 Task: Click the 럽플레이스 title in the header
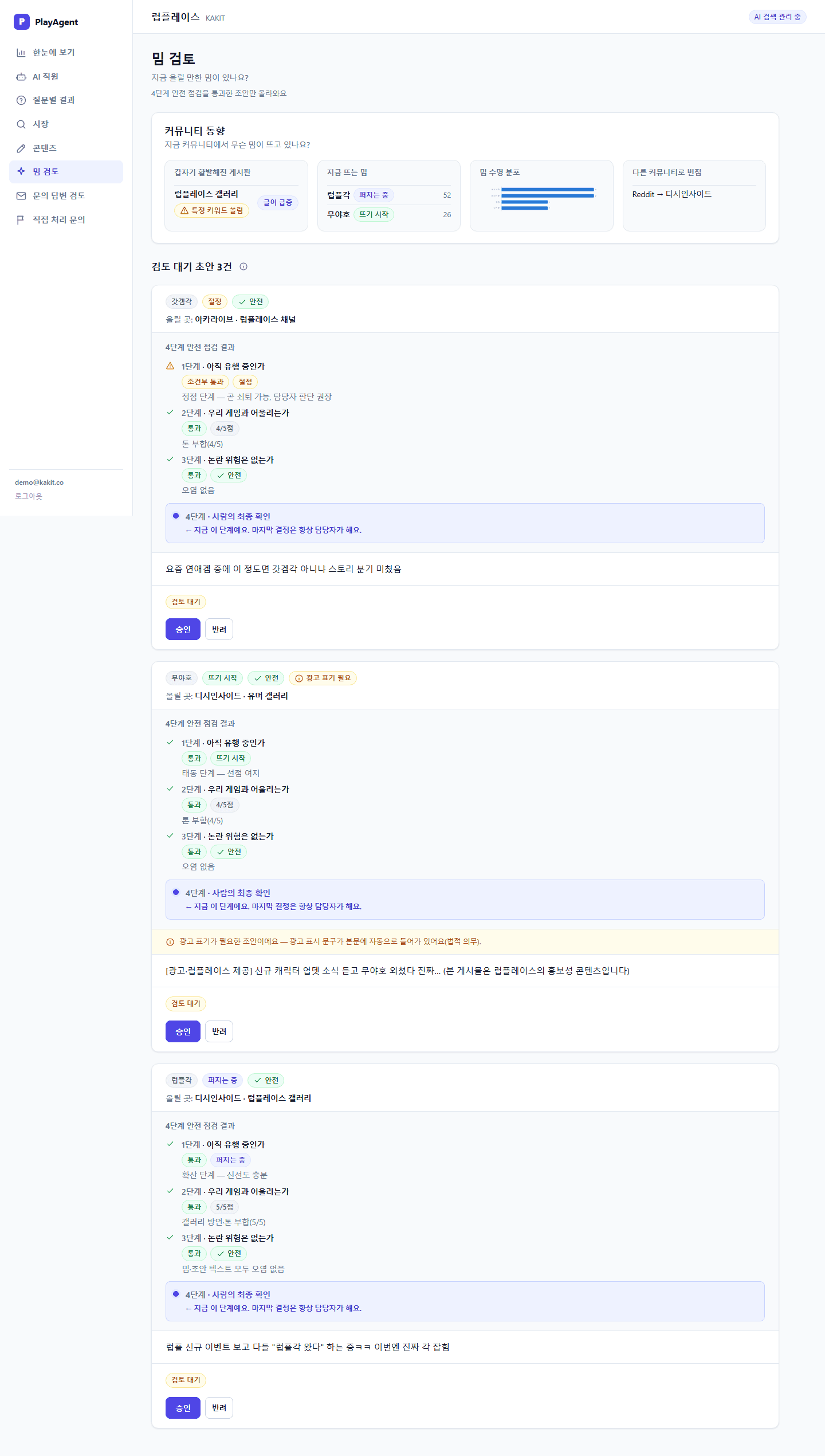[175, 17]
